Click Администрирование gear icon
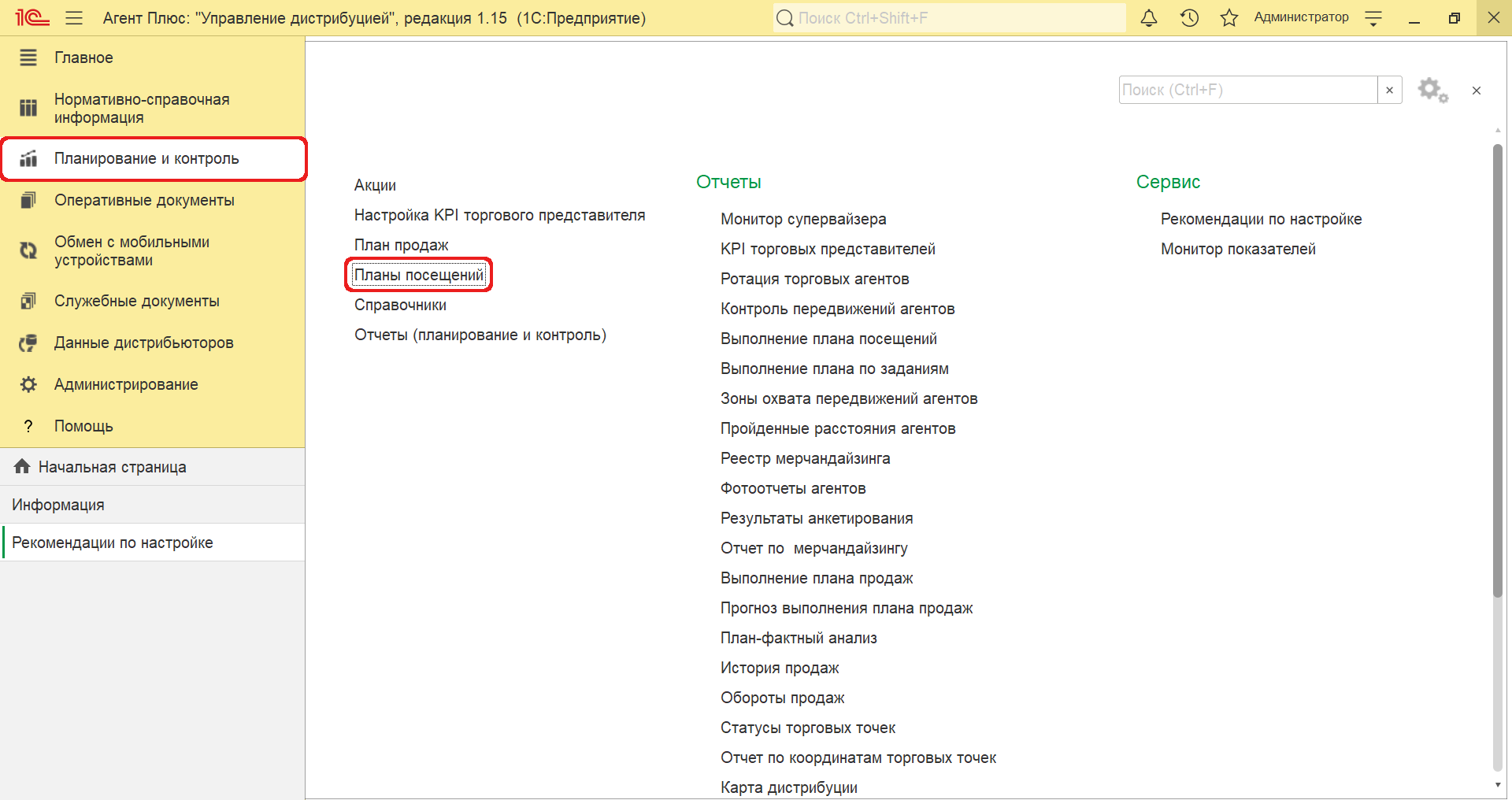This screenshot has height=800, width=1512. click(28, 384)
